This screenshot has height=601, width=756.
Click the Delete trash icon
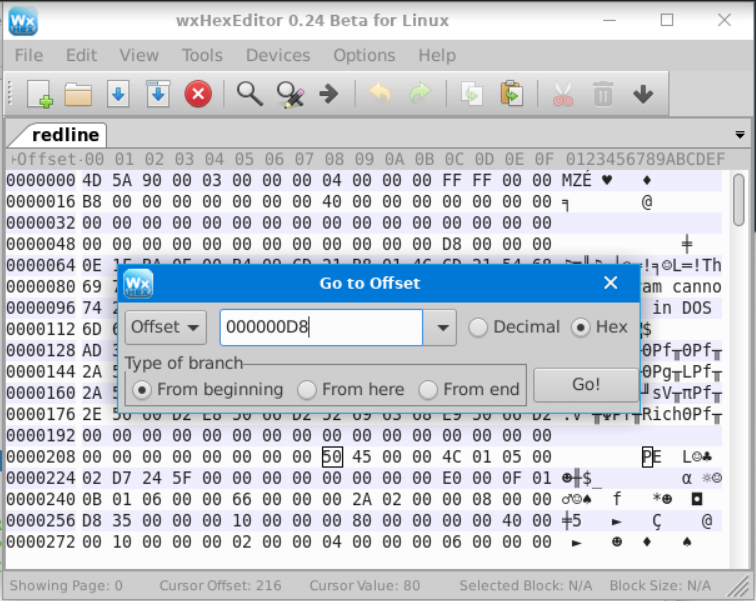click(x=603, y=93)
